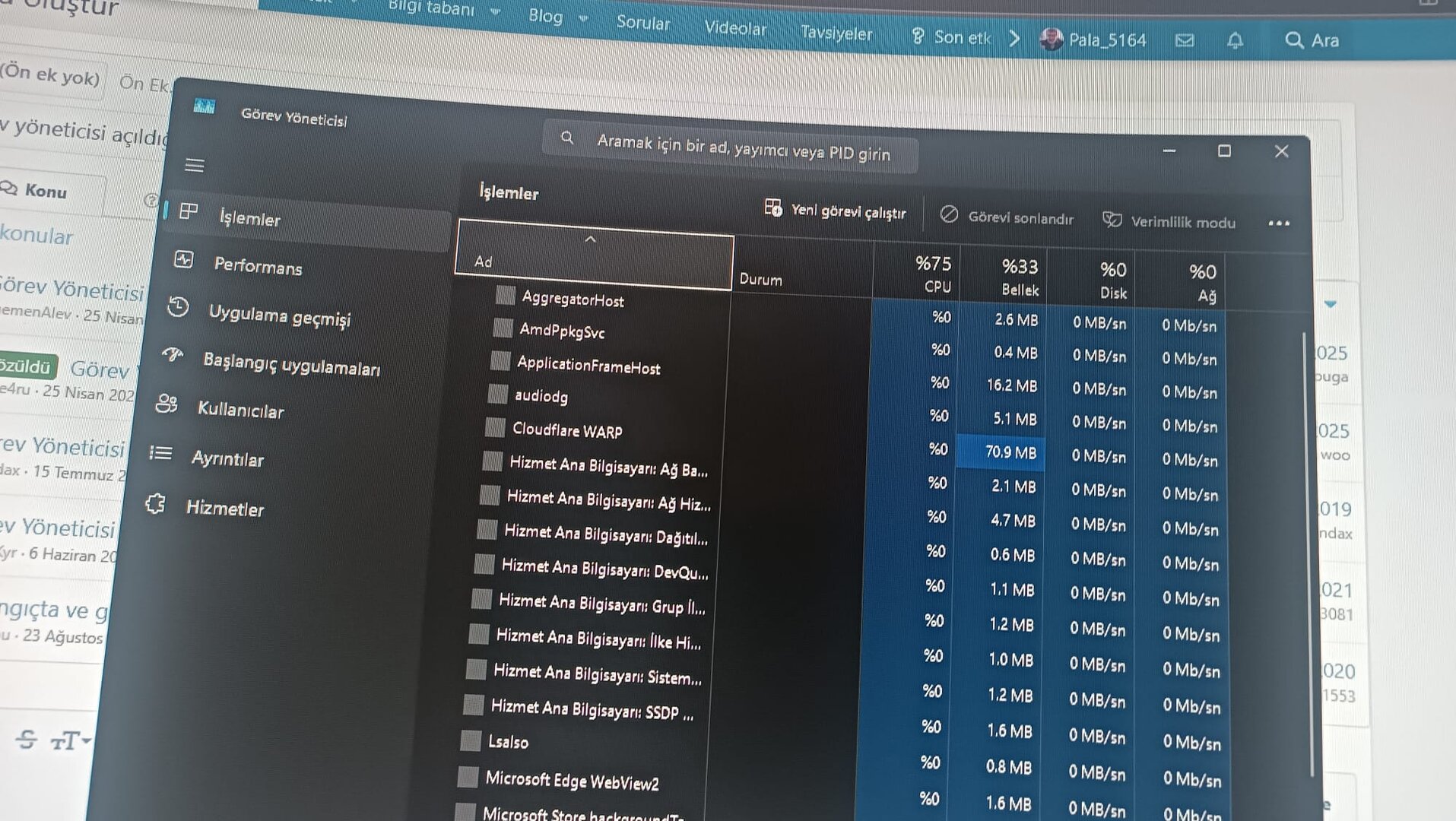The height and width of the screenshot is (821, 1456).
Task: Click the Verimlilik modu button
Action: pyautogui.click(x=1169, y=221)
